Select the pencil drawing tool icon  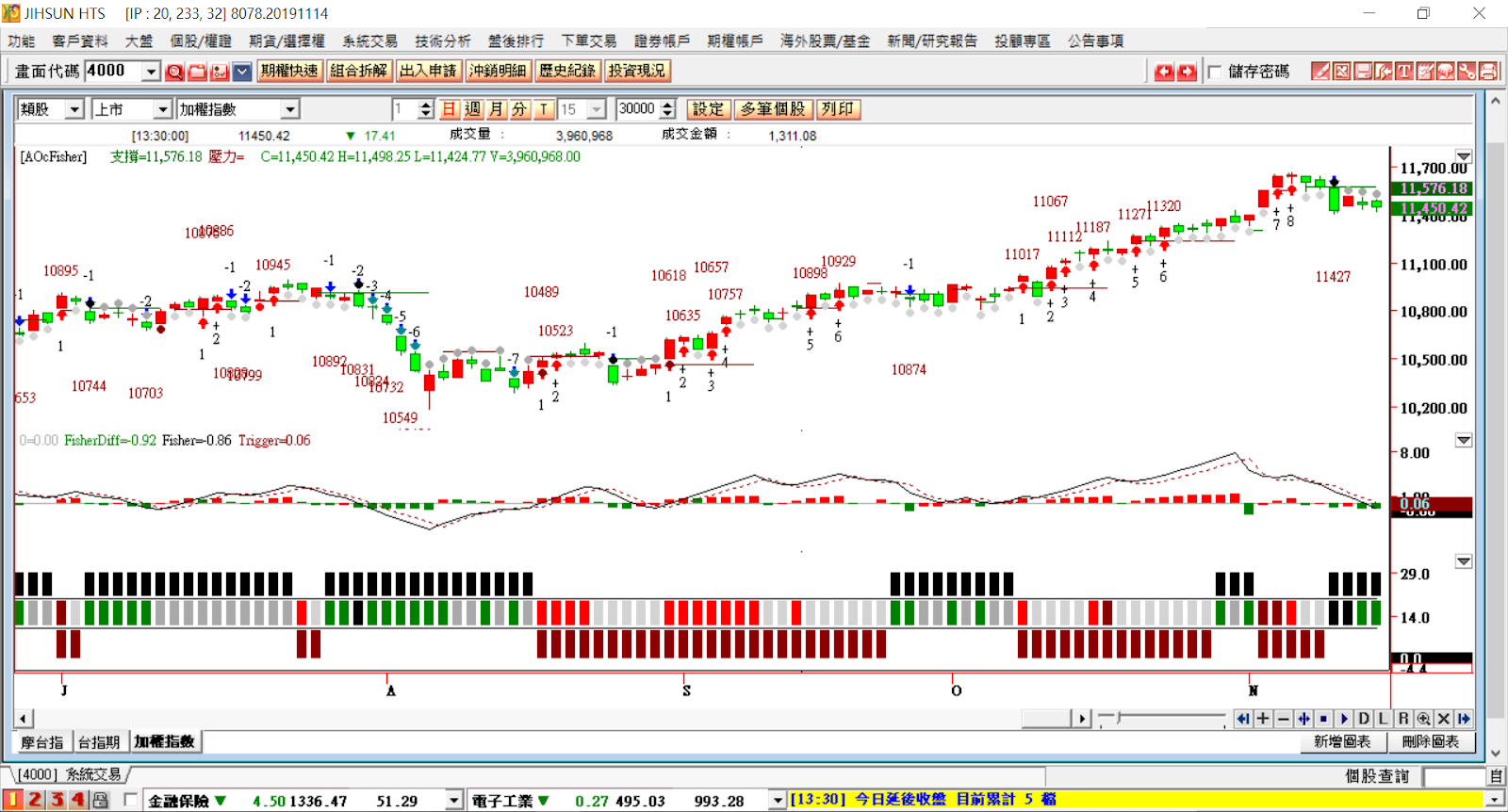click(1320, 71)
